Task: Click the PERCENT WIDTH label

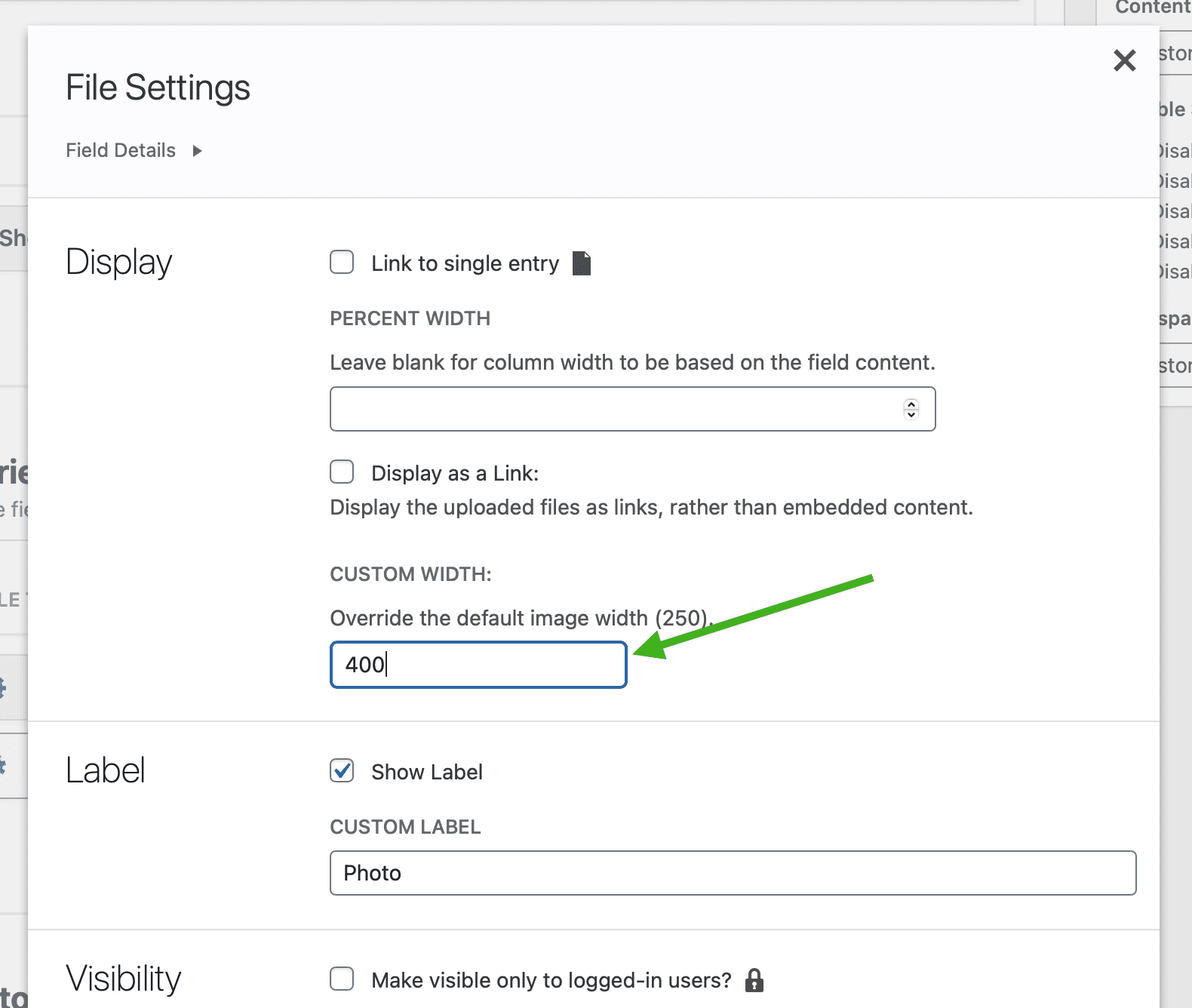Action: click(x=410, y=318)
